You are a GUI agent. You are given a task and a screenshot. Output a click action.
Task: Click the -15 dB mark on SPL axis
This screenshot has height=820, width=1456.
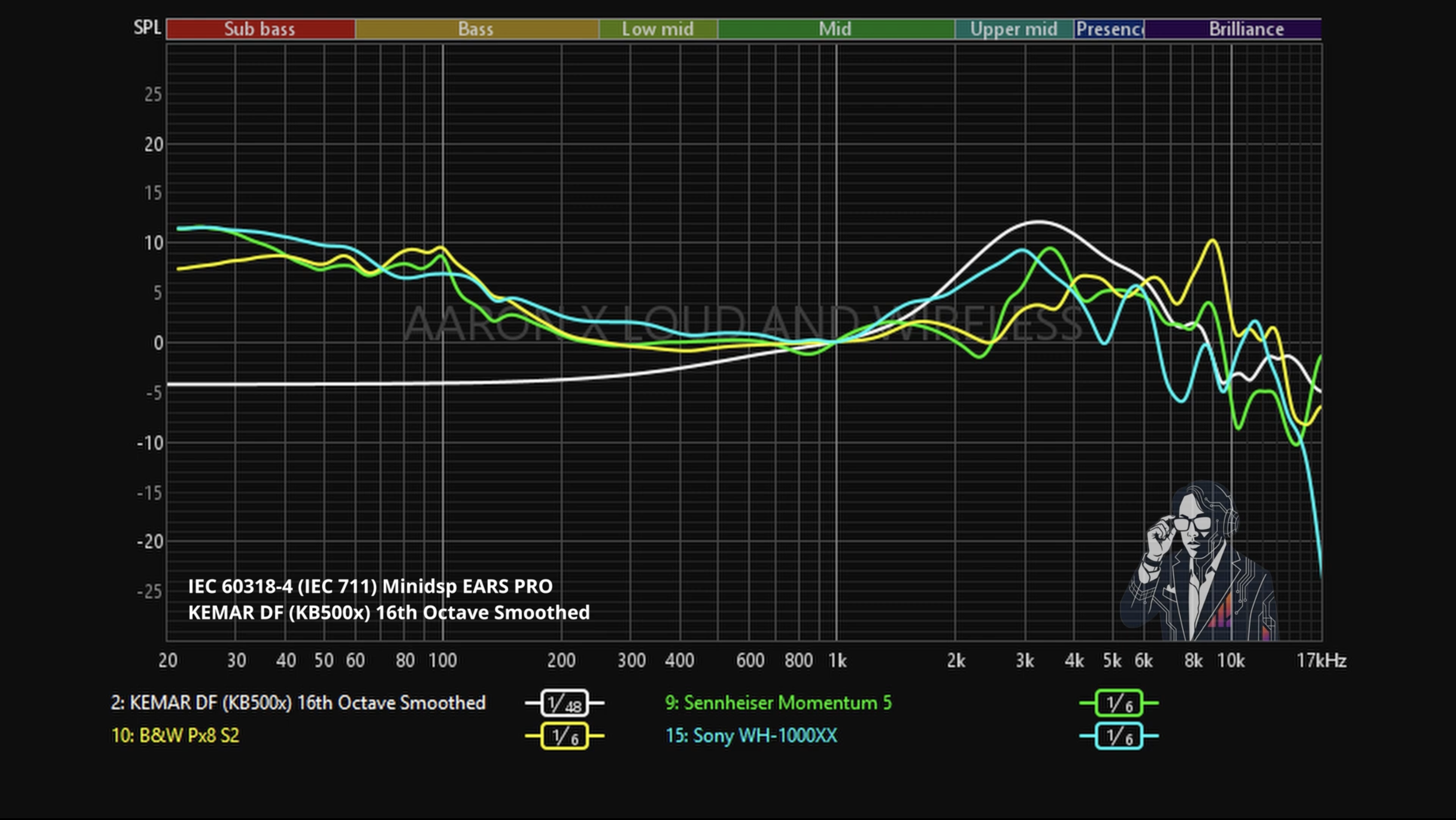point(150,494)
